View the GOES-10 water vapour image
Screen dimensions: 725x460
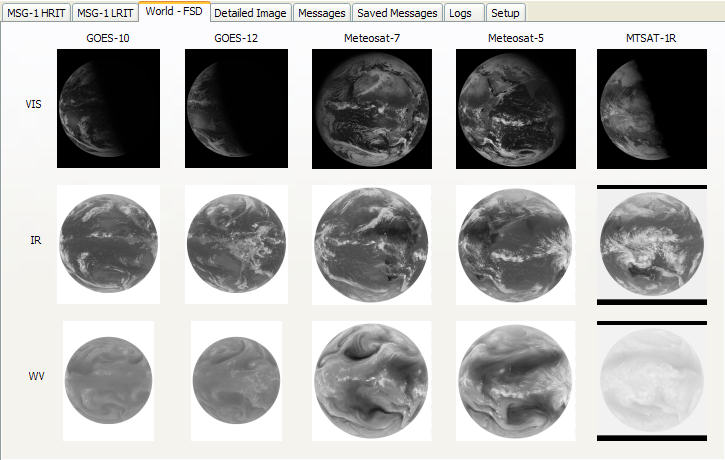pos(108,381)
